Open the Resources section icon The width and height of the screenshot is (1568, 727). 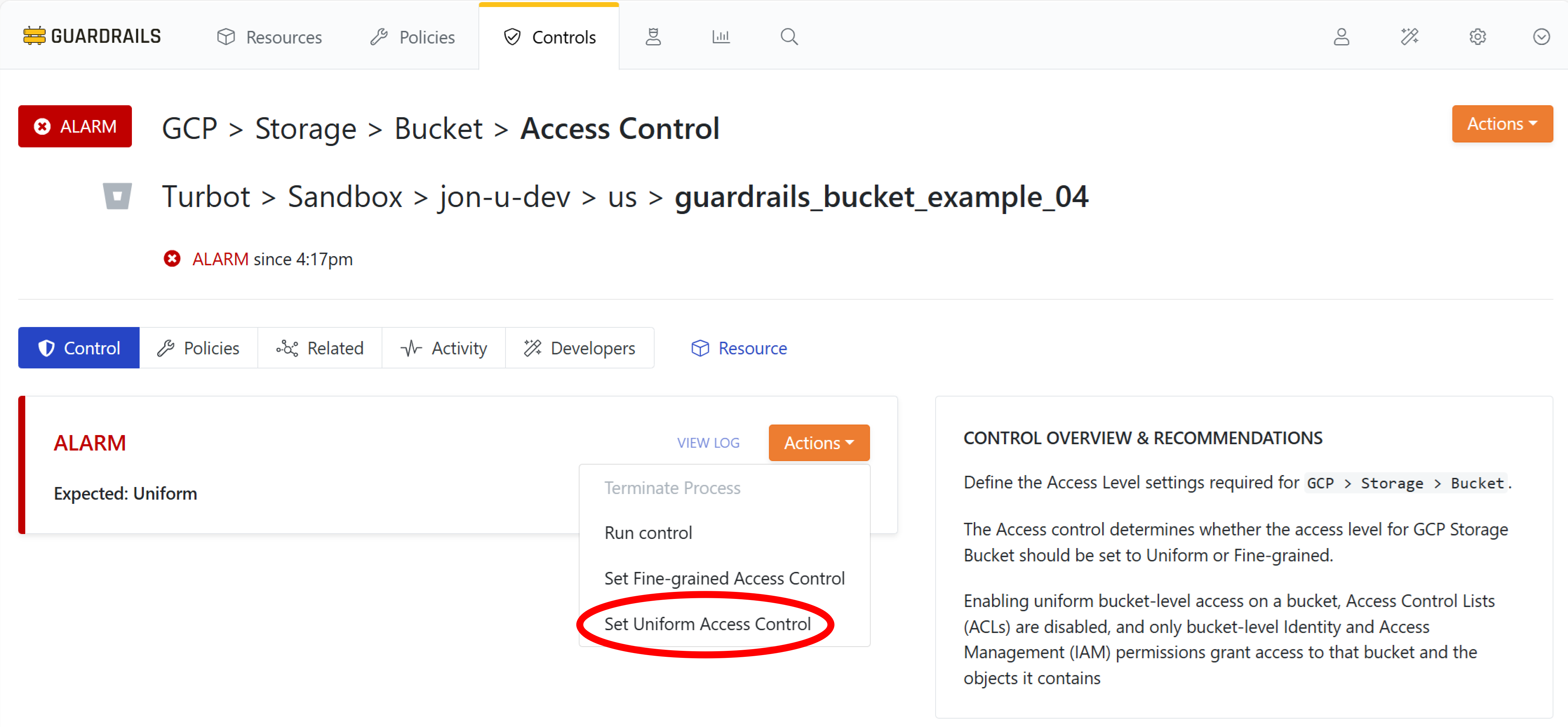click(226, 36)
